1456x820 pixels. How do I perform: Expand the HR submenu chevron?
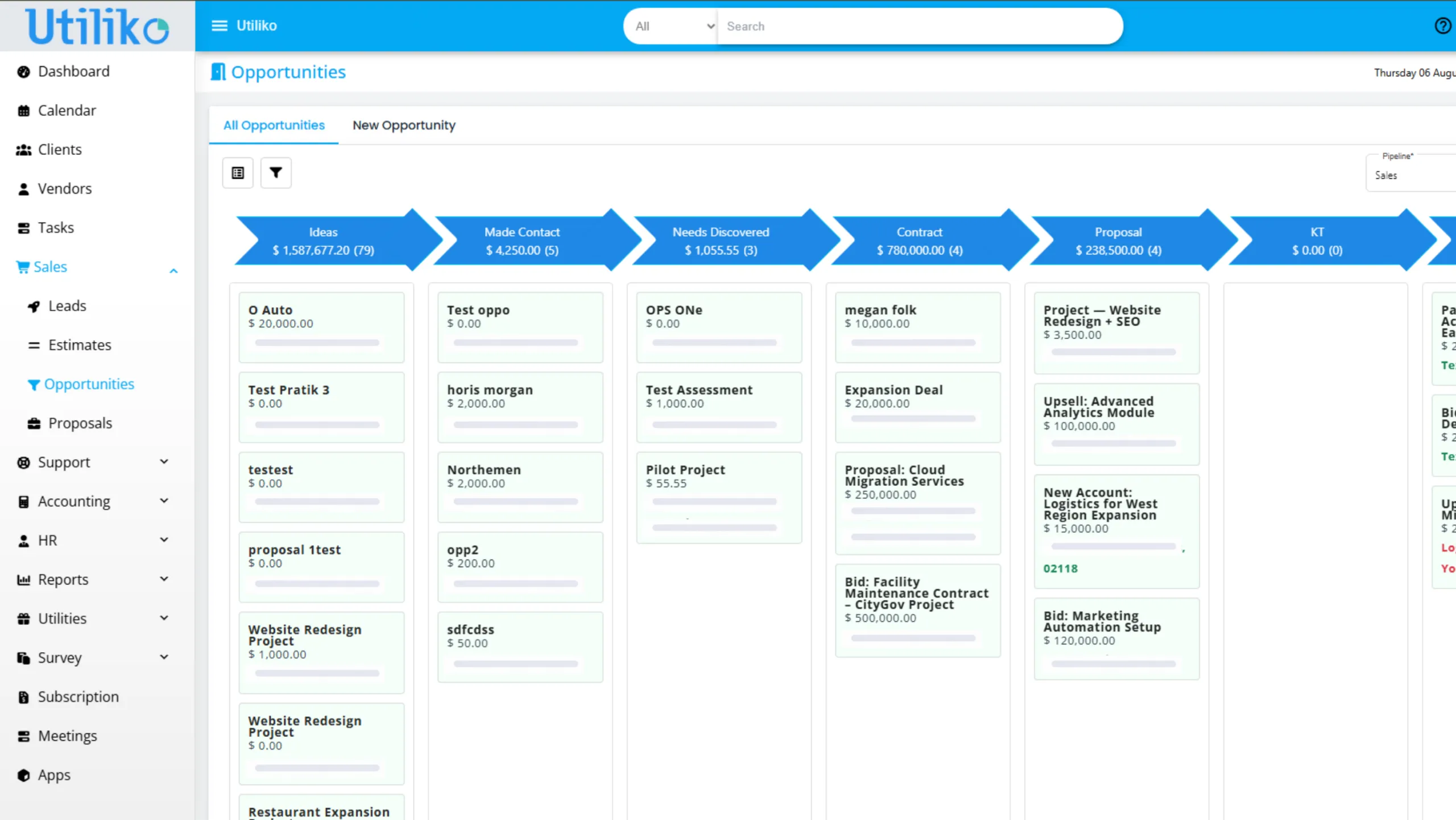coord(164,539)
